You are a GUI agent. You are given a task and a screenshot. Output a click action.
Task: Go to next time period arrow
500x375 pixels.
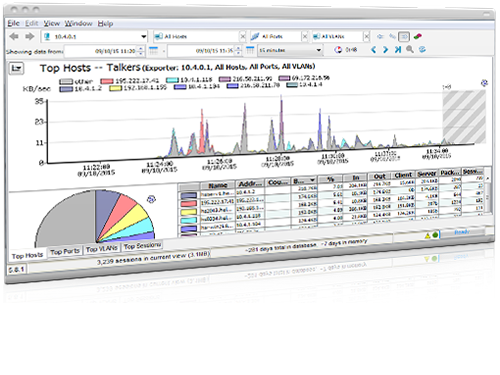(x=385, y=50)
